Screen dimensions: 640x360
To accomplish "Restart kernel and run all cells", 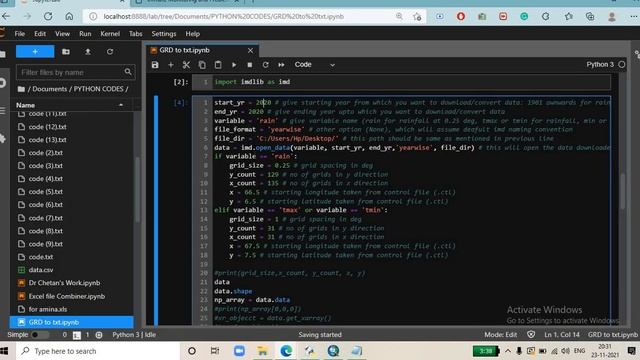I will [x=281, y=65].
